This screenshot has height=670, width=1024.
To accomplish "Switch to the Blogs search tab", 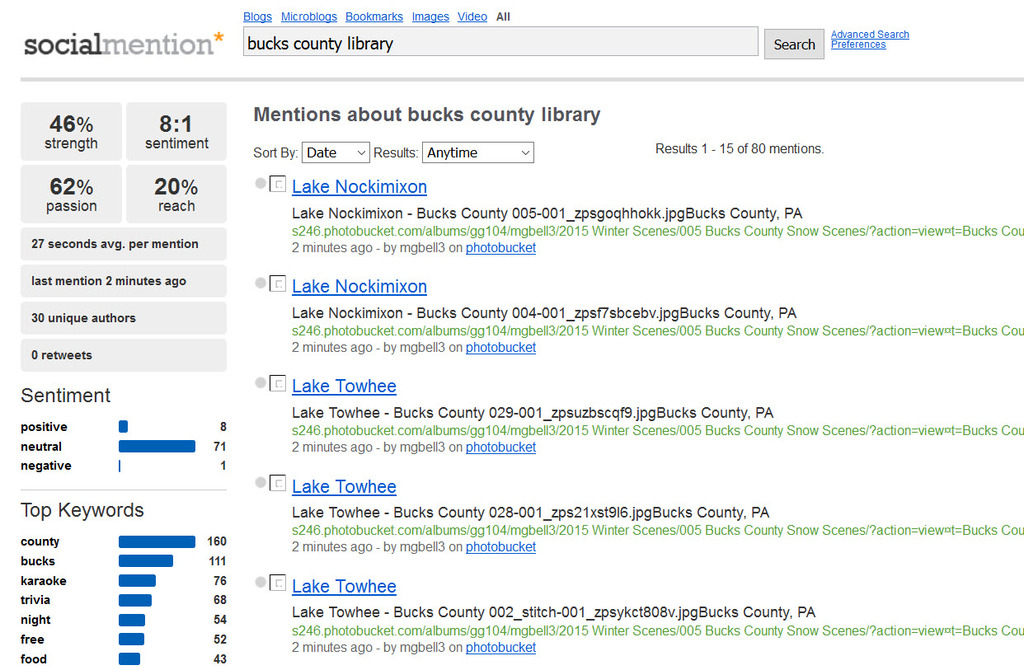I will [257, 17].
